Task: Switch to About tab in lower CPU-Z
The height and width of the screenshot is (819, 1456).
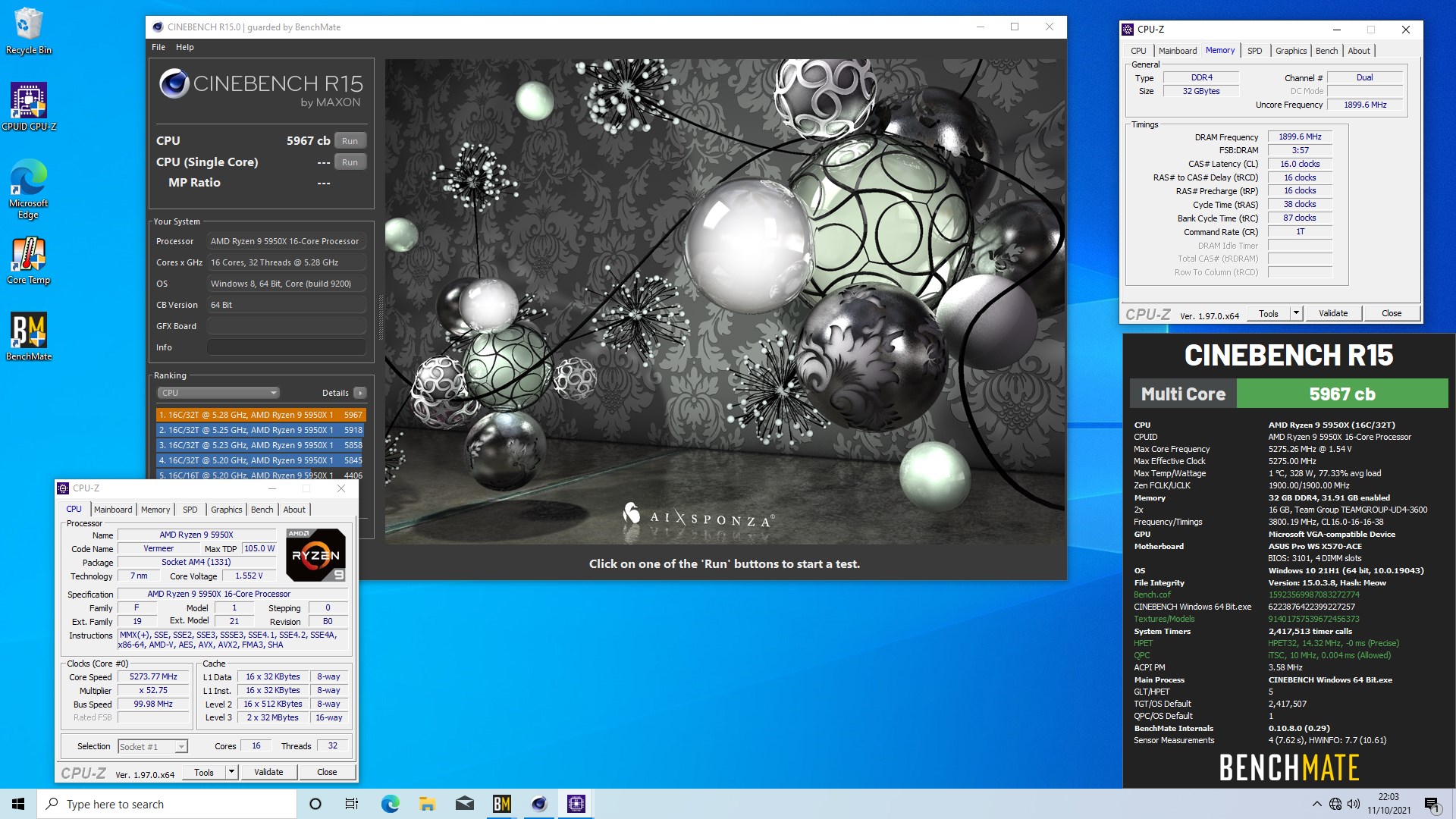Action: tap(294, 510)
